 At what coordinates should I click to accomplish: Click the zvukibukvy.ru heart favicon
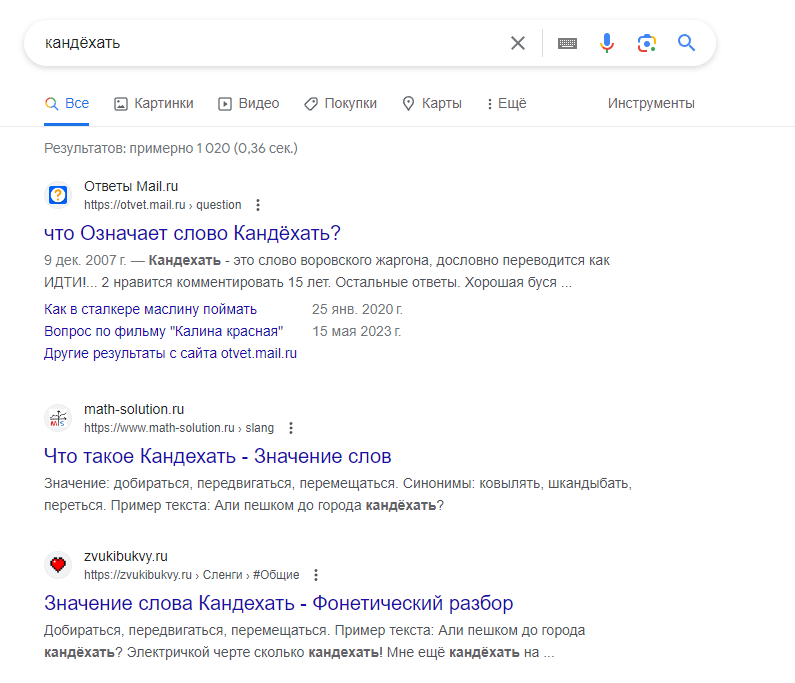59,565
